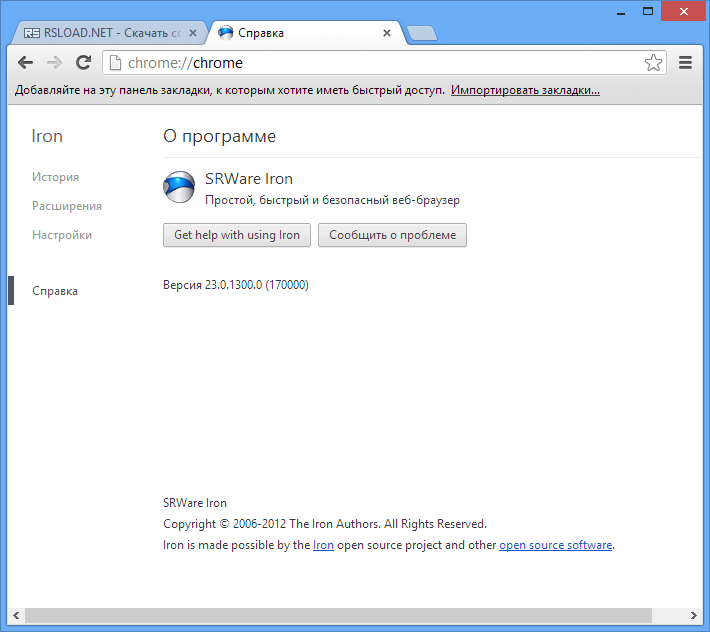Click the page icon in address bar
Viewport: 710px width, 632px height.
pos(115,62)
